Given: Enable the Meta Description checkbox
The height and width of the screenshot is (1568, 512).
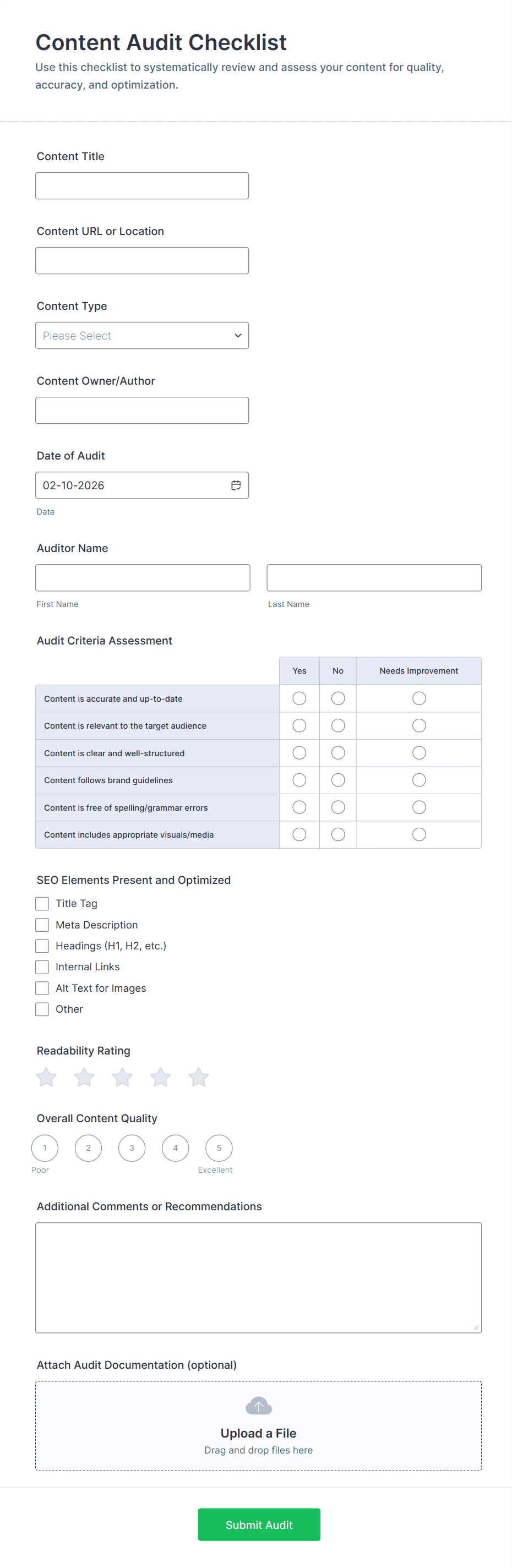Looking at the screenshot, I should [x=42, y=925].
